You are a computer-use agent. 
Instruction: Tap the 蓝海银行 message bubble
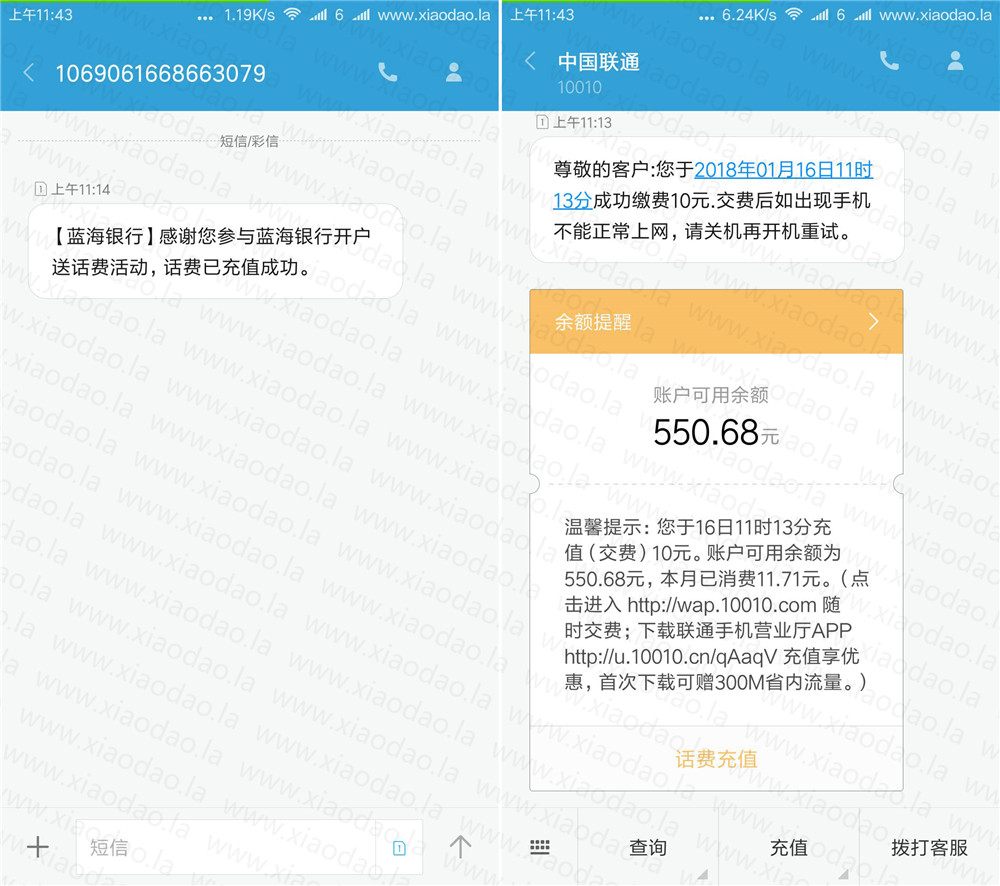(216, 251)
